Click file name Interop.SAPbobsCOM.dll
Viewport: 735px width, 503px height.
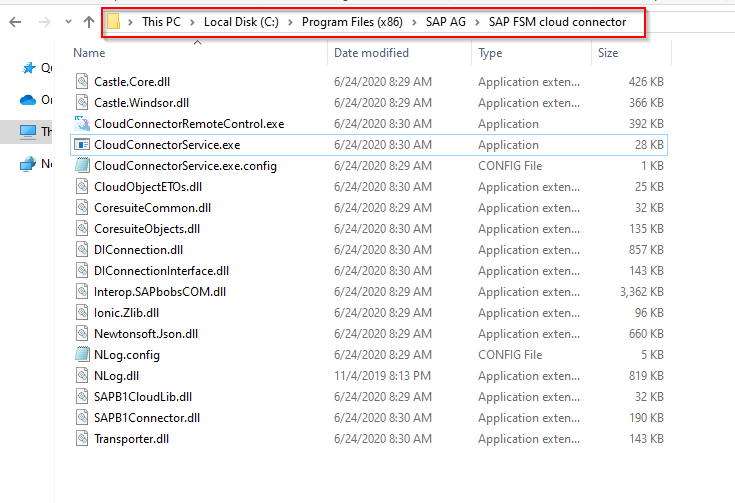(x=160, y=292)
